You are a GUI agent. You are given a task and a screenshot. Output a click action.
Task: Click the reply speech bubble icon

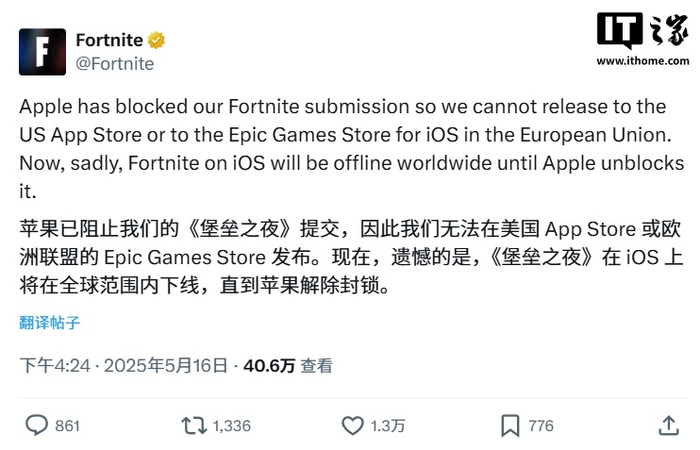[36, 426]
